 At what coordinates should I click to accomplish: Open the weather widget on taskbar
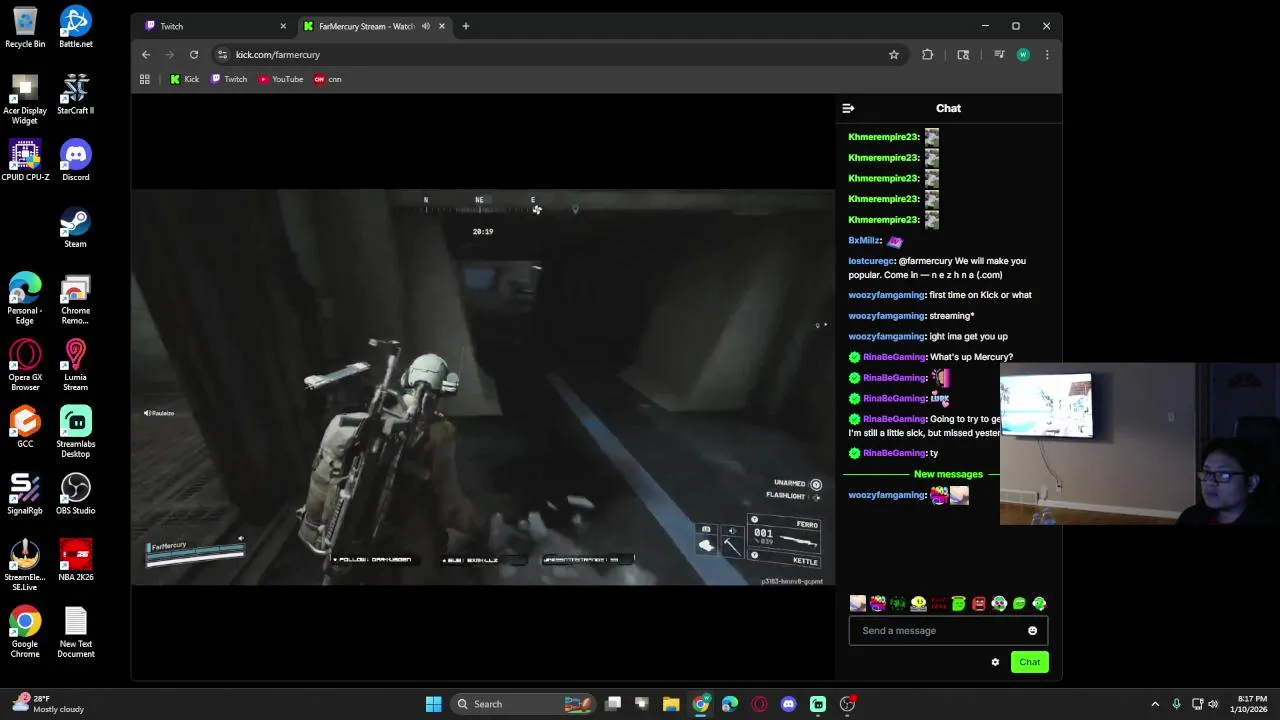(48, 704)
